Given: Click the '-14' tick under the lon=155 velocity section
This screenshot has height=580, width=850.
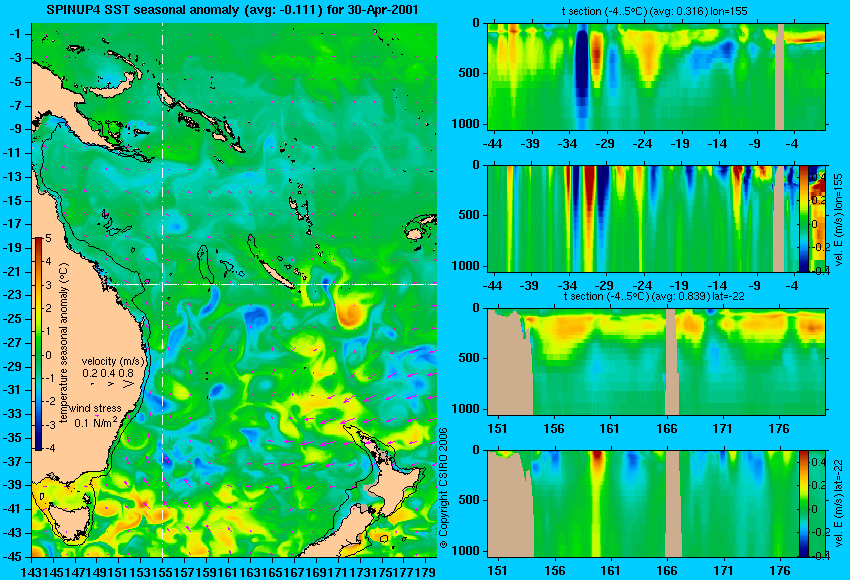Looking at the screenshot, I should tap(718, 286).
